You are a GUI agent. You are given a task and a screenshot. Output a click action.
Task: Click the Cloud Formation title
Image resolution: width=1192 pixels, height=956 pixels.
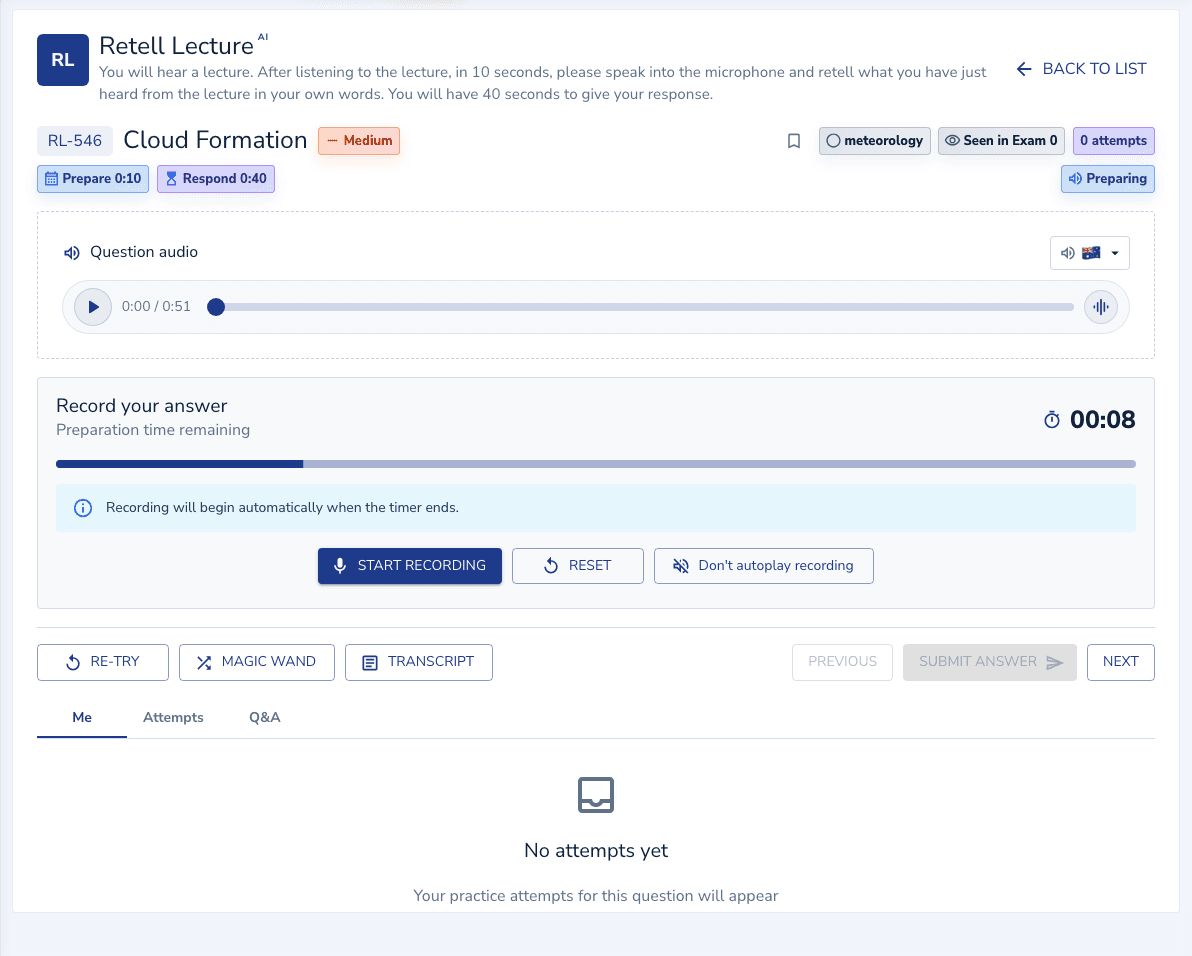pos(215,140)
